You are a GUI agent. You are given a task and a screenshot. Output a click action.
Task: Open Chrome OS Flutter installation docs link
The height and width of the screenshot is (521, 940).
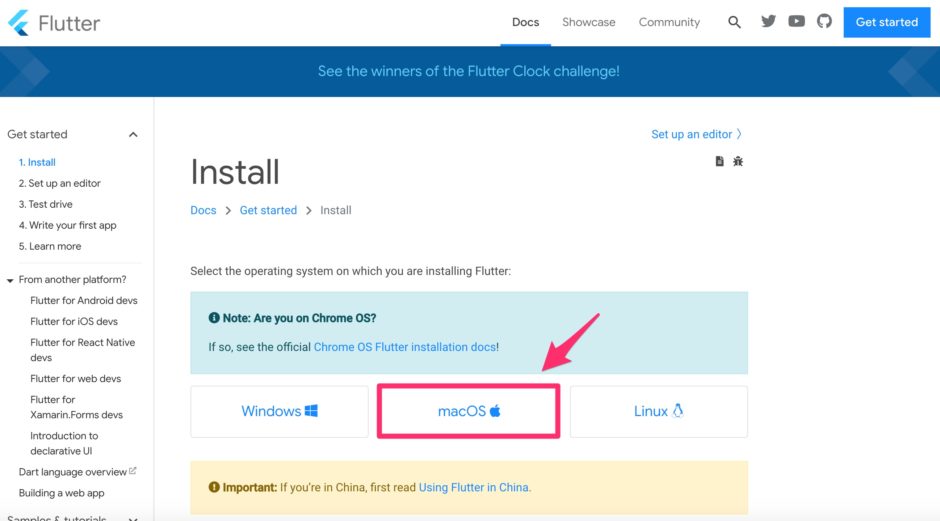[404, 347]
